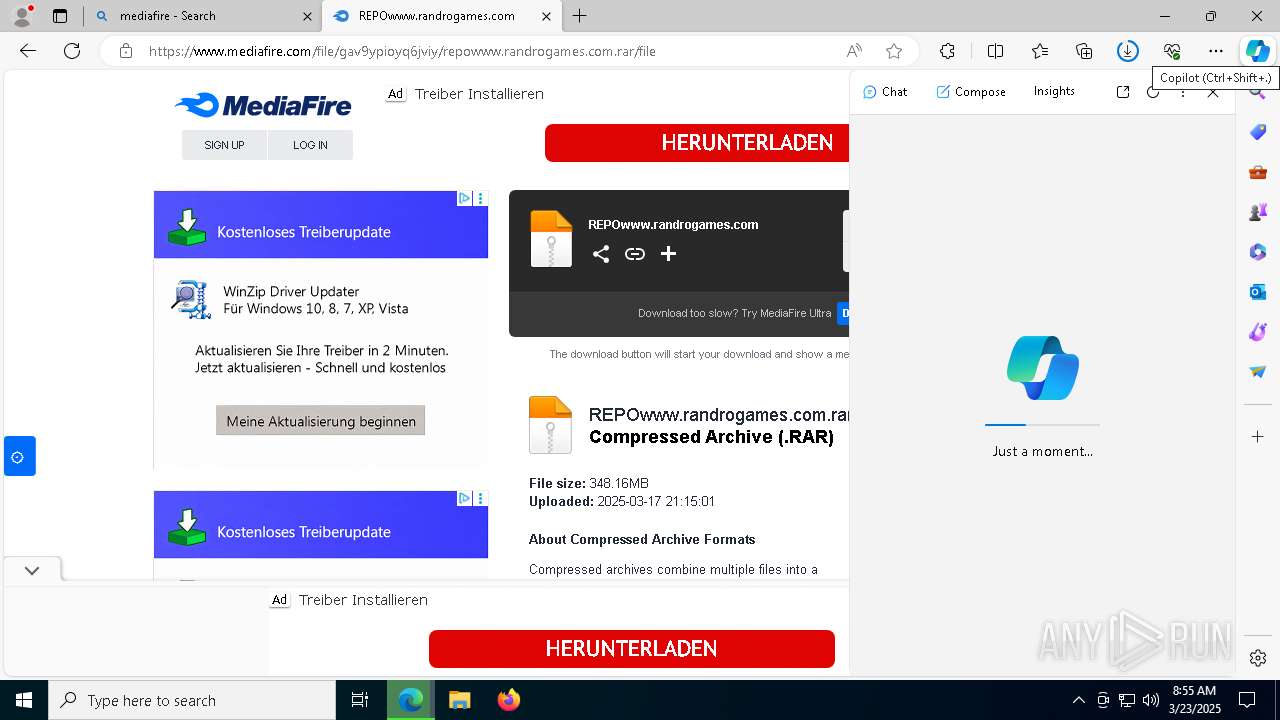The width and height of the screenshot is (1280, 720).
Task: Copy link to the REPO file
Action: click(x=634, y=254)
